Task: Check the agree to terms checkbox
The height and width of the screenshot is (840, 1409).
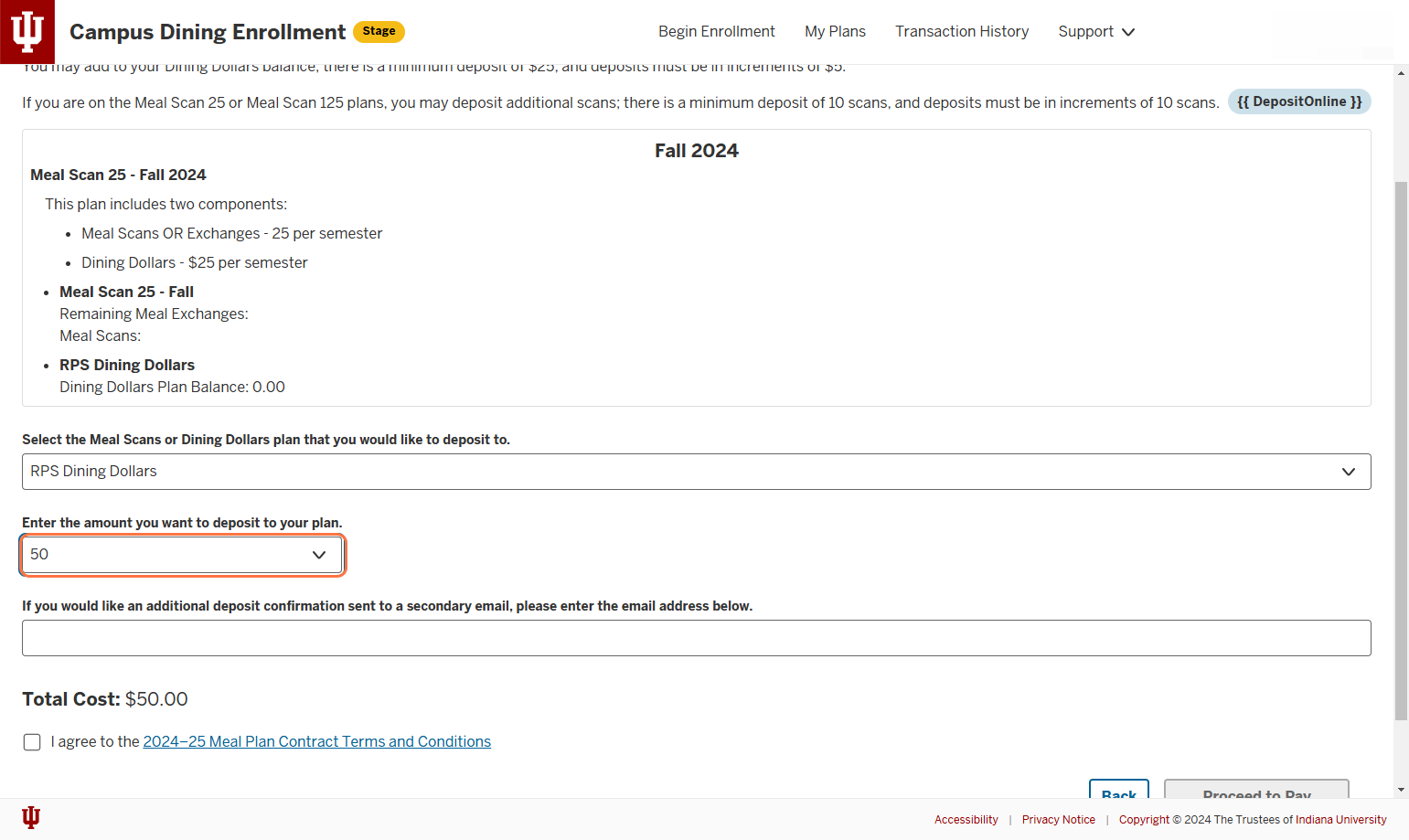Action: tap(32, 742)
